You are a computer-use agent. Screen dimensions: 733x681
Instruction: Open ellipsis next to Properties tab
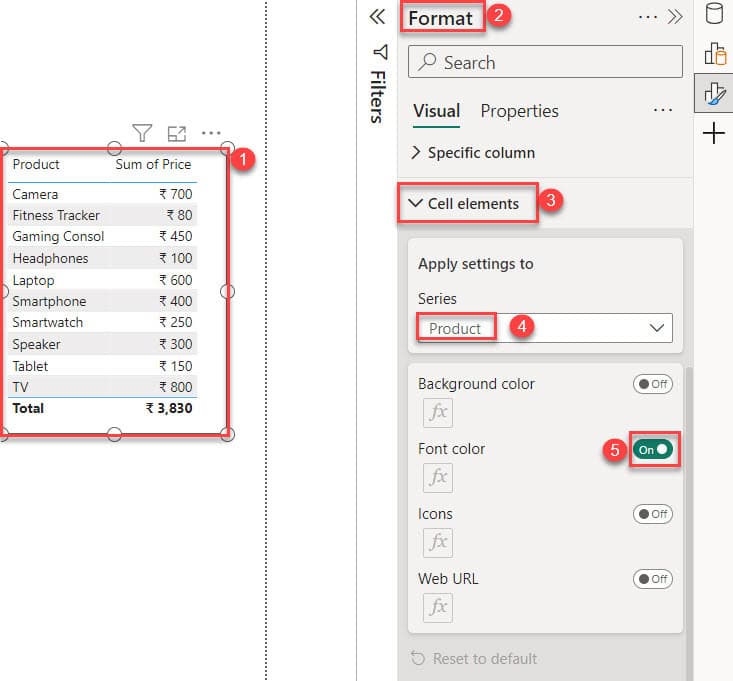point(663,110)
